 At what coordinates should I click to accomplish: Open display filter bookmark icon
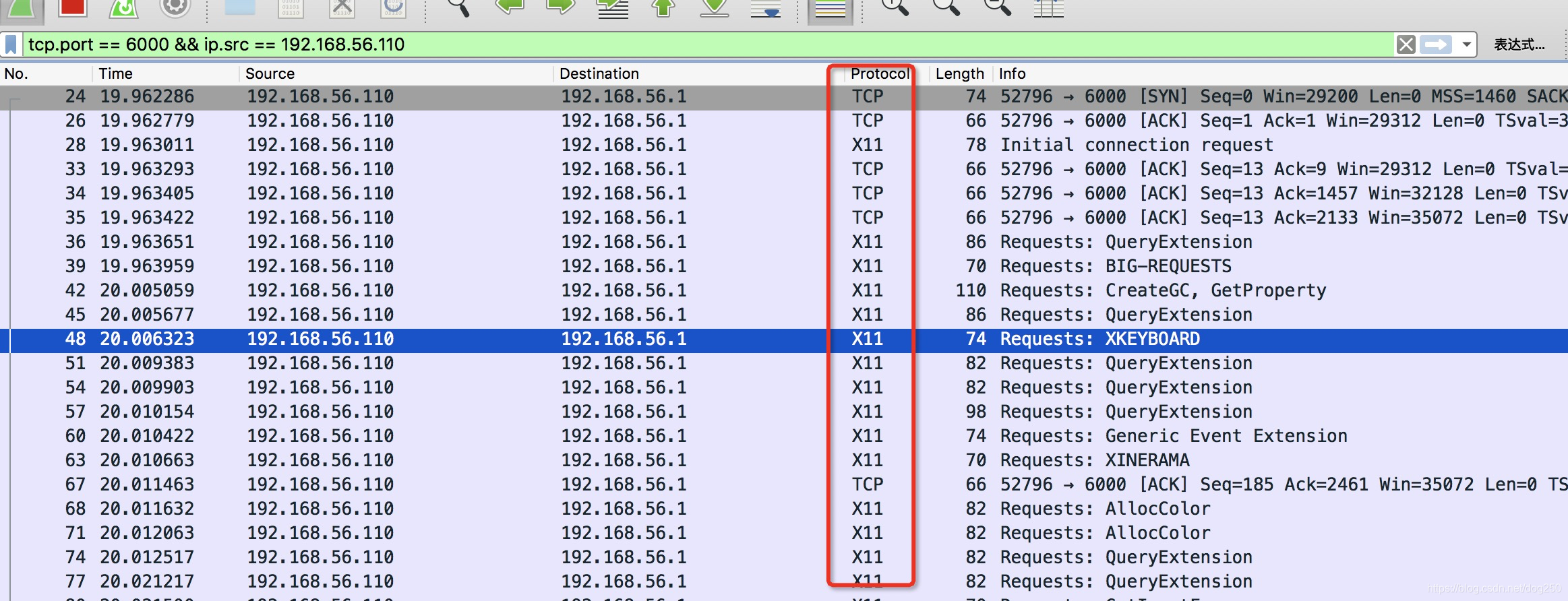tap(11, 44)
